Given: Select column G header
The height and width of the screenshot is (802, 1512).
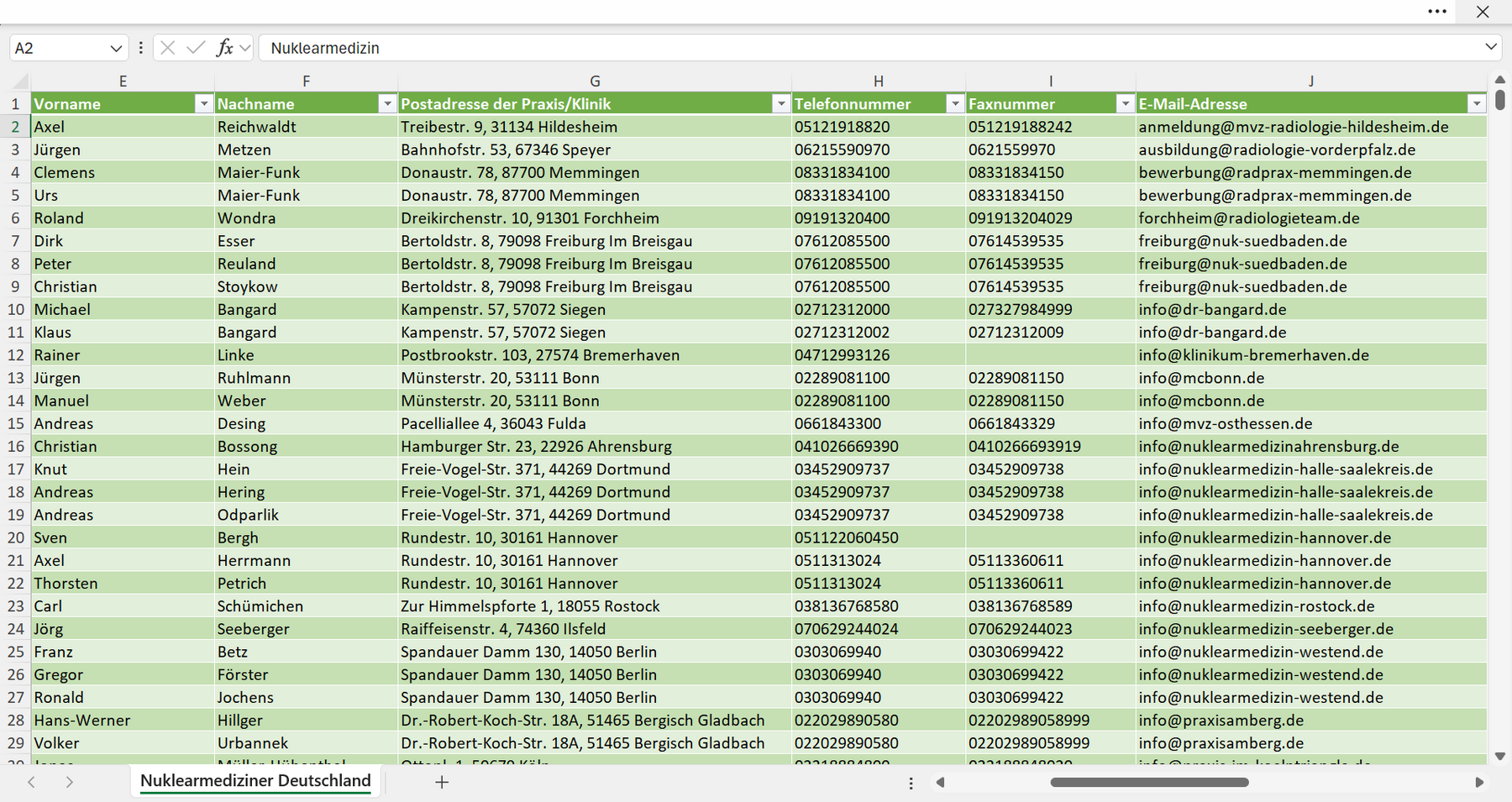Looking at the screenshot, I should tap(595, 81).
